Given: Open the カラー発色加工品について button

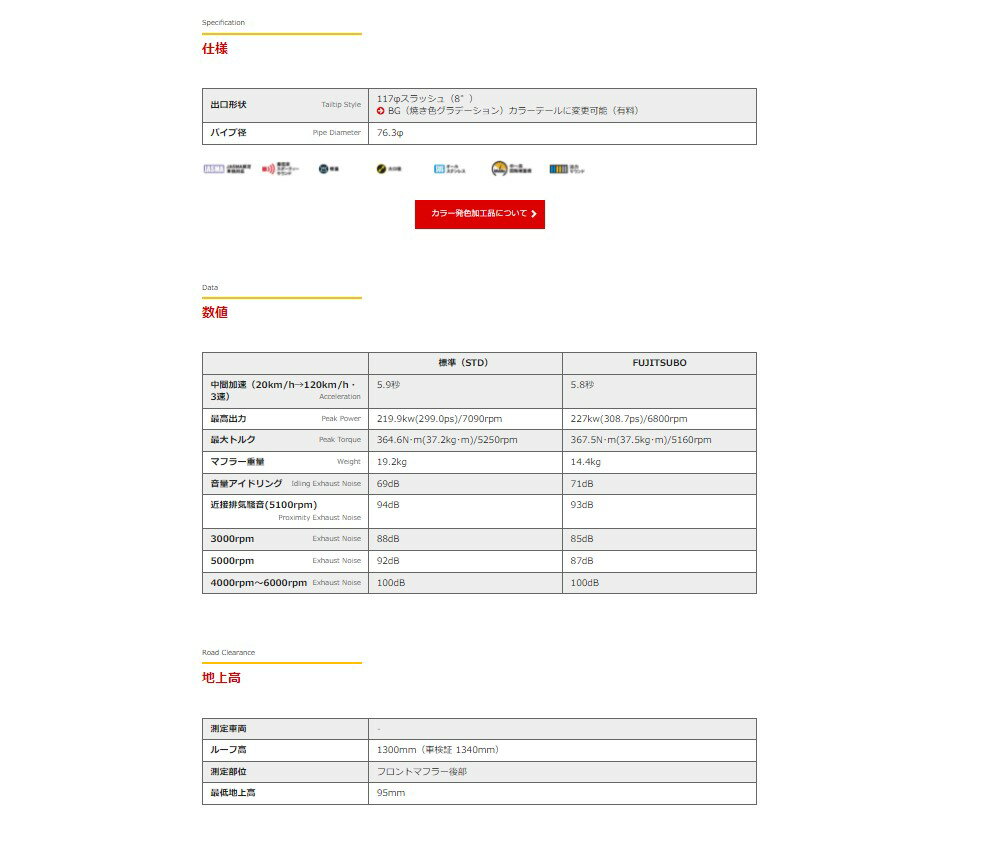Looking at the screenshot, I should pyautogui.click(x=480, y=214).
